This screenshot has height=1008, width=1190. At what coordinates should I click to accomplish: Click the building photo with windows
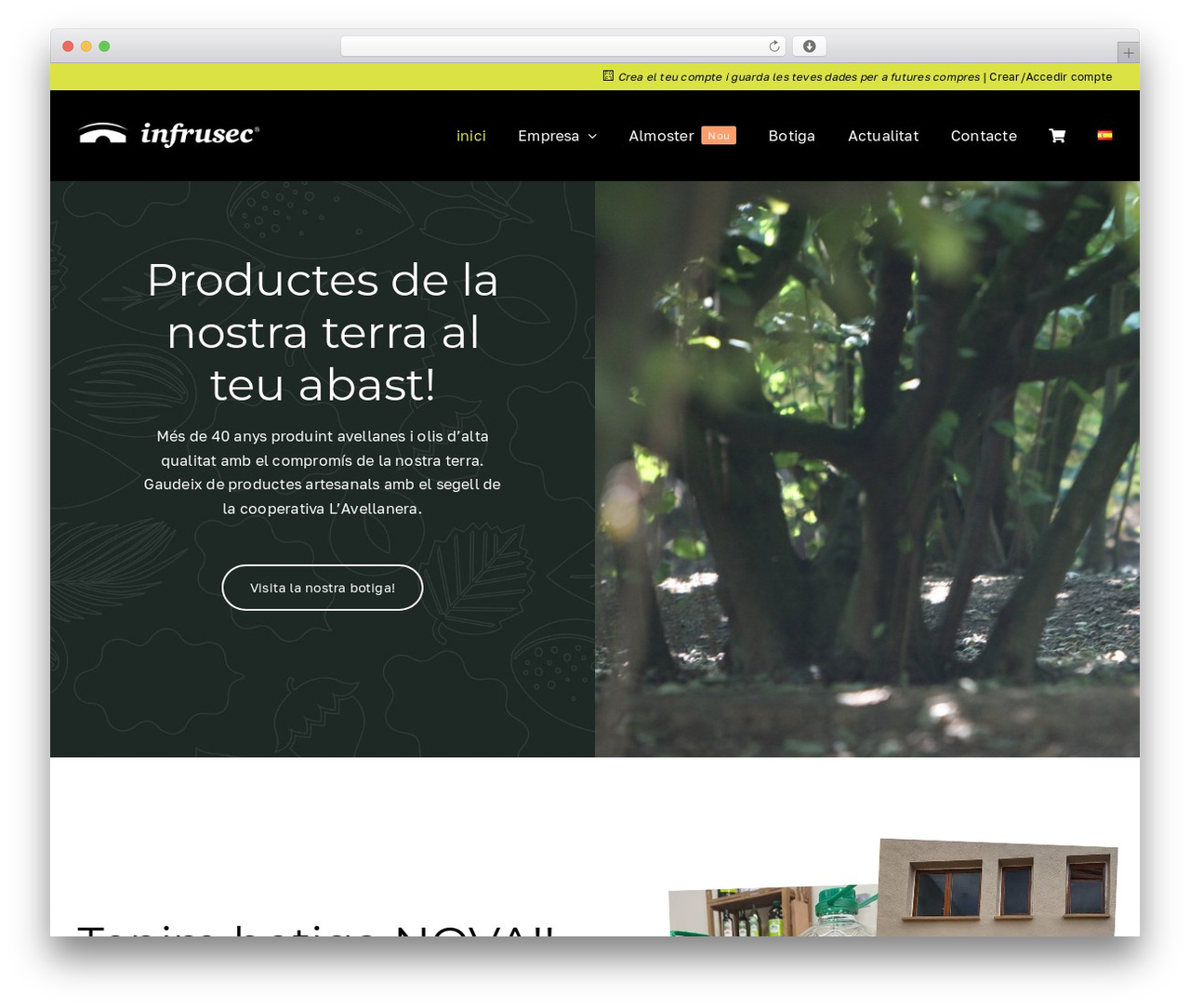point(997,887)
